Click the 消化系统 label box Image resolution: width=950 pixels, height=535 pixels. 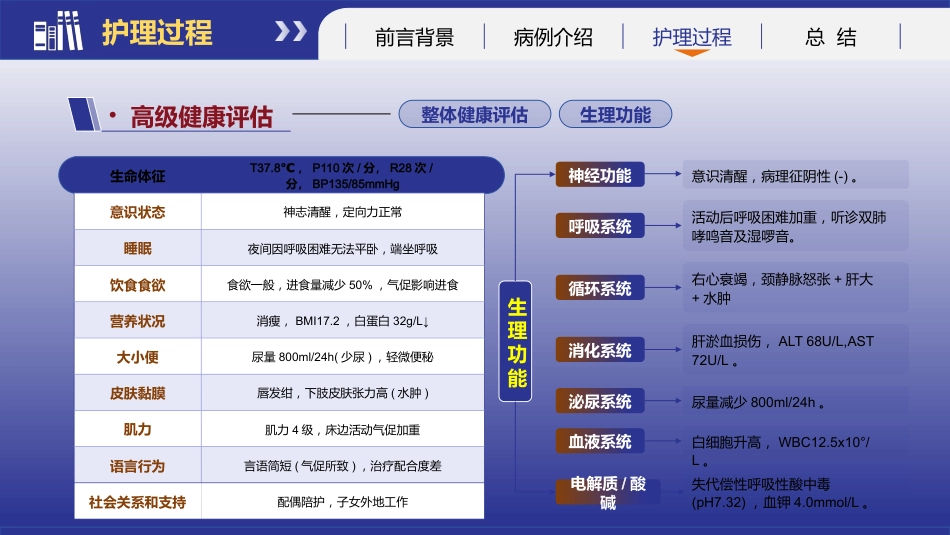[600, 350]
